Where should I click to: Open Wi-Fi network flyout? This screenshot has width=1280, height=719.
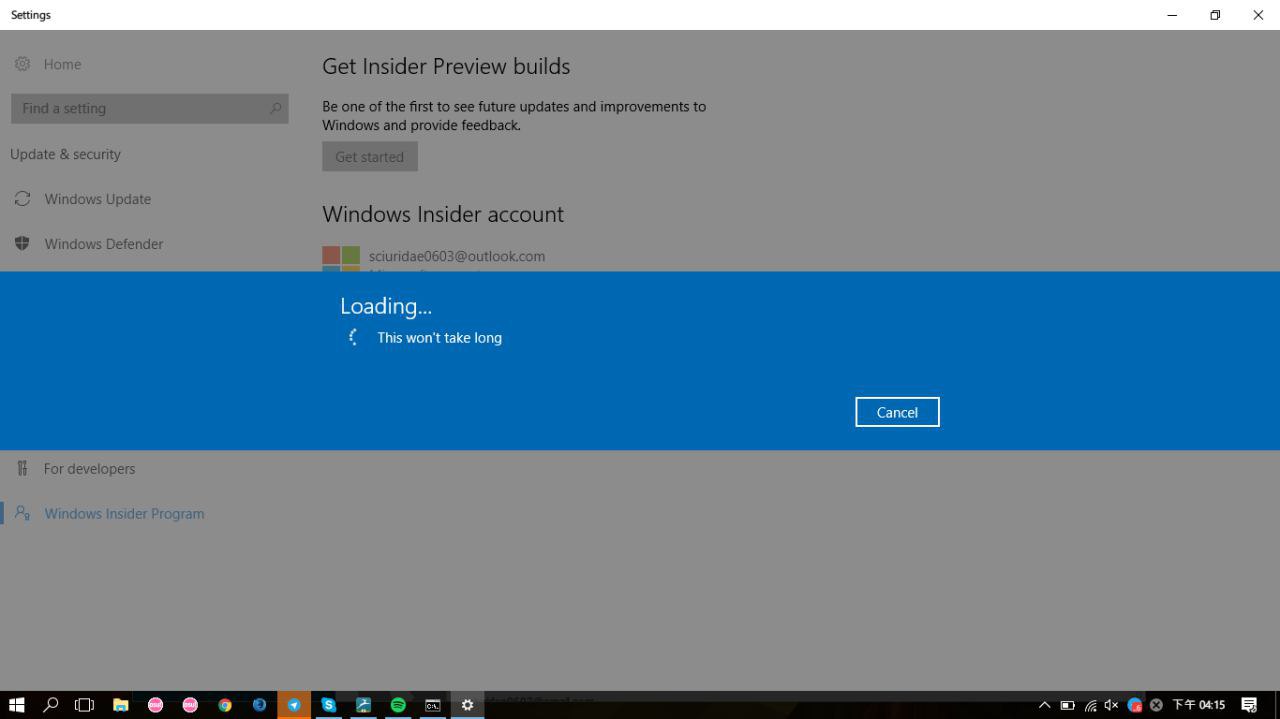1090,705
